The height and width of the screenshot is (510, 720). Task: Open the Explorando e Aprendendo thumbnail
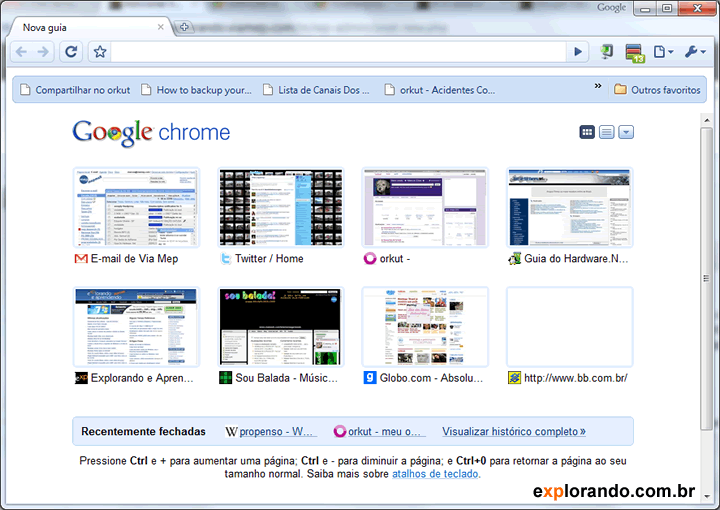(x=136, y=327)
